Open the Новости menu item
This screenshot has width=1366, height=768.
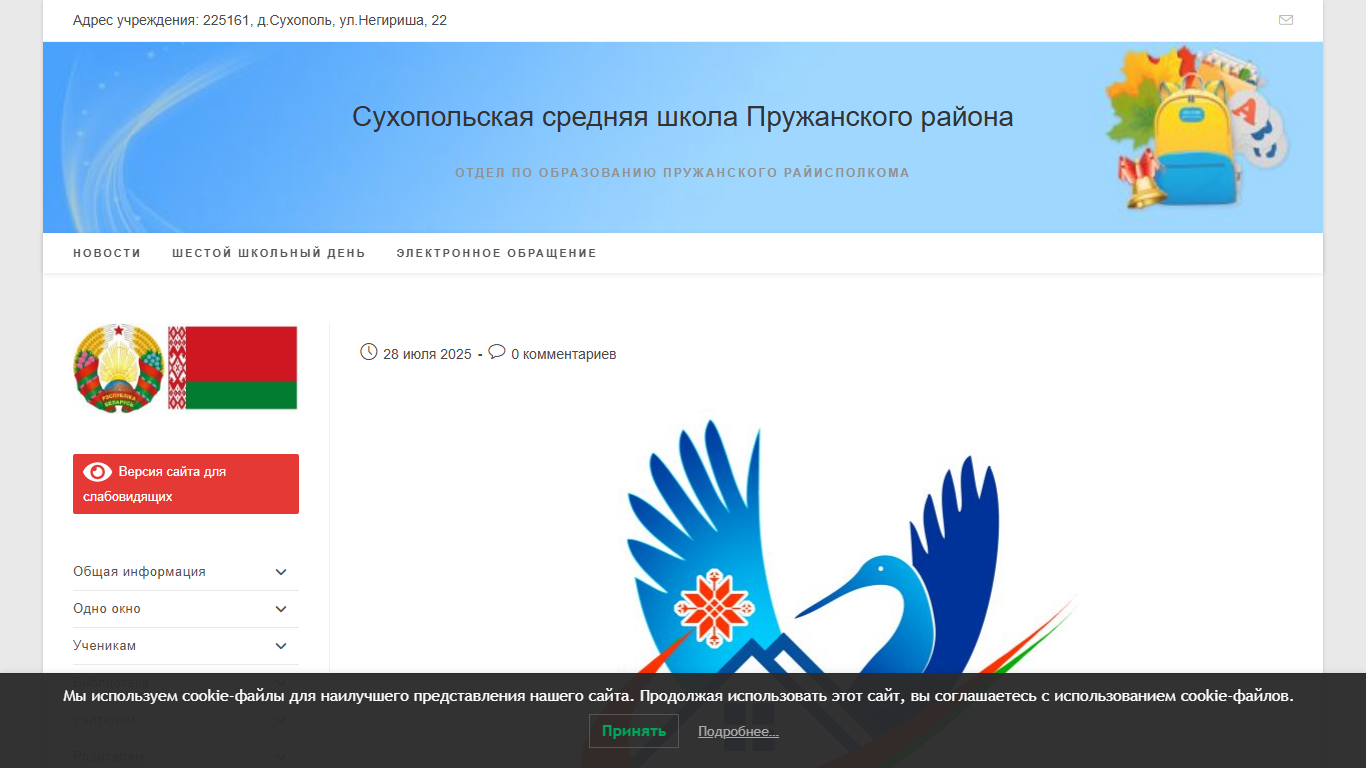point(107,253)
